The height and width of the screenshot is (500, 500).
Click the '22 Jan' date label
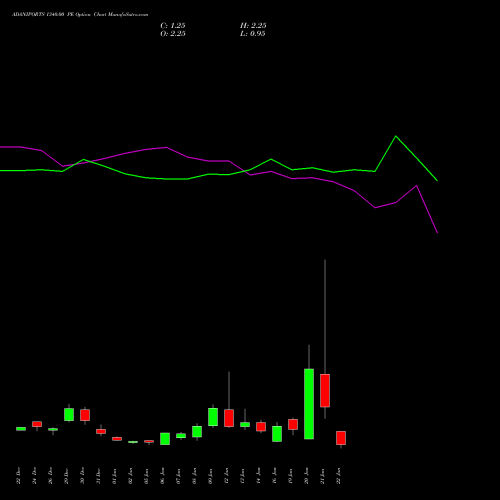coord(339,476)
